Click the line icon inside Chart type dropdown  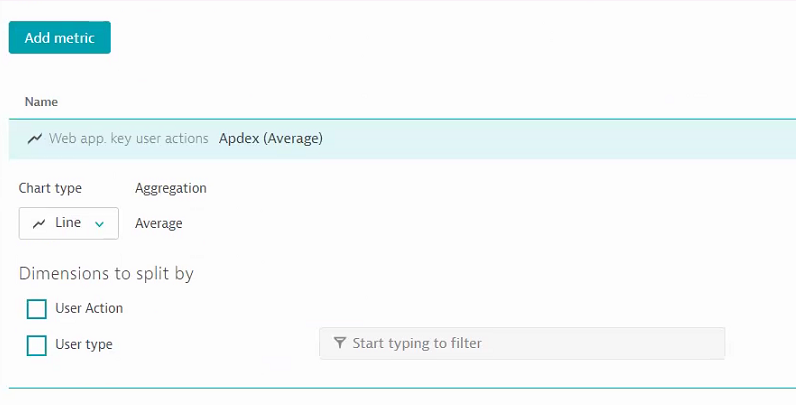tap(39, 224)
